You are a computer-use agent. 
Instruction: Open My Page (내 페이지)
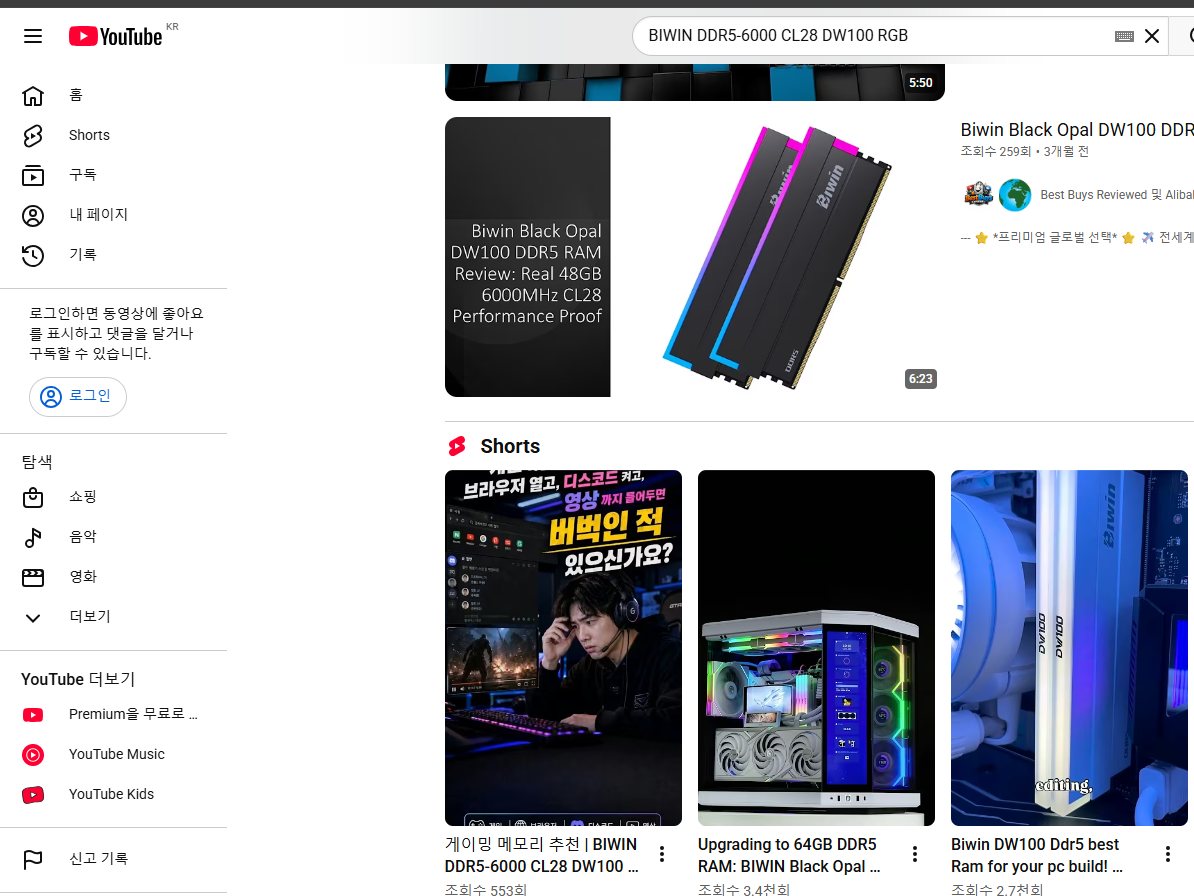(113, 215)
